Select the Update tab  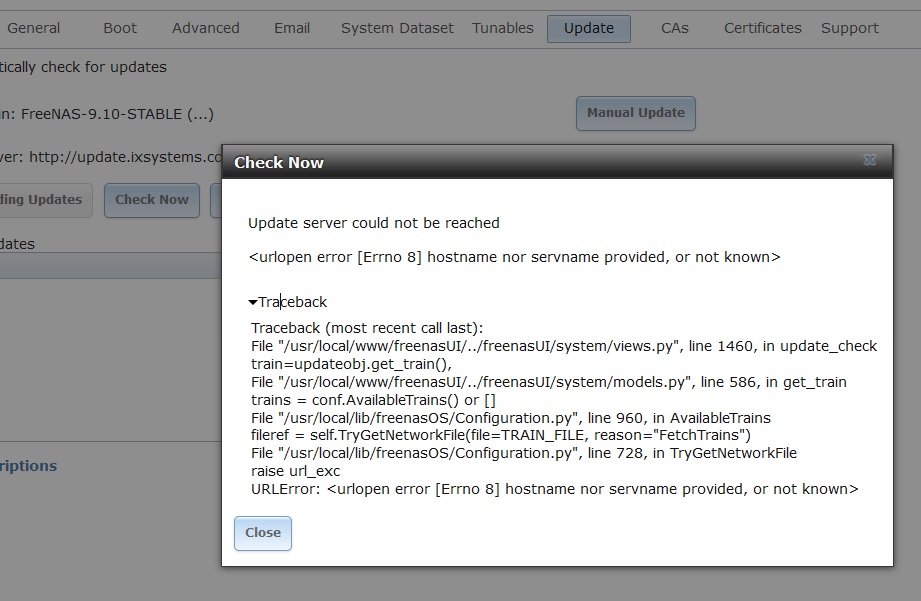[x=589, y=28]
